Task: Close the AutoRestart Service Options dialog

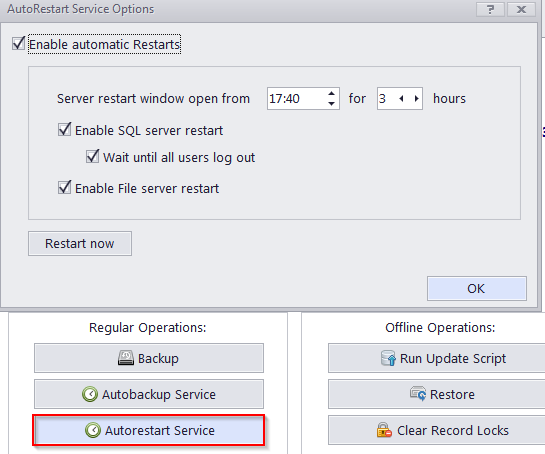Action: coord(521,9)
